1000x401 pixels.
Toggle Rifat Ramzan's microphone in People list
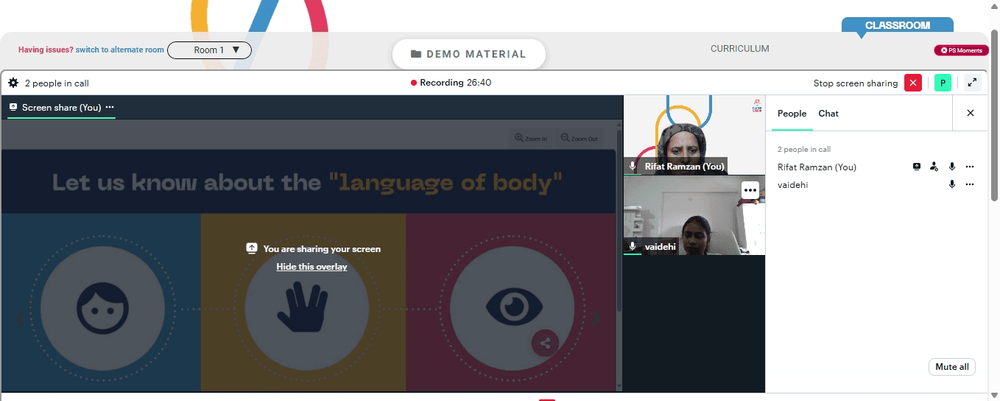pyautogui.click(x=952, y=167)
